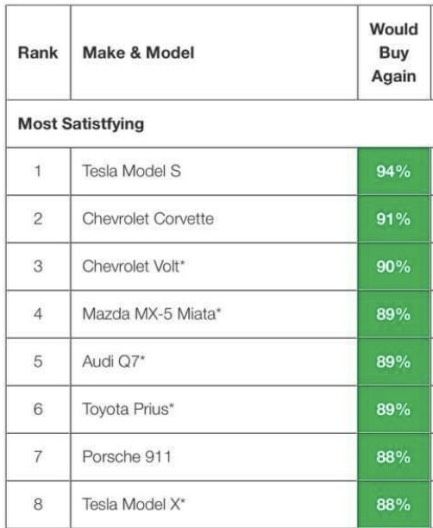The height and width of the screenshot is (528, 433).
Task: Click the green 91% cell
Action: click(394, 219)
